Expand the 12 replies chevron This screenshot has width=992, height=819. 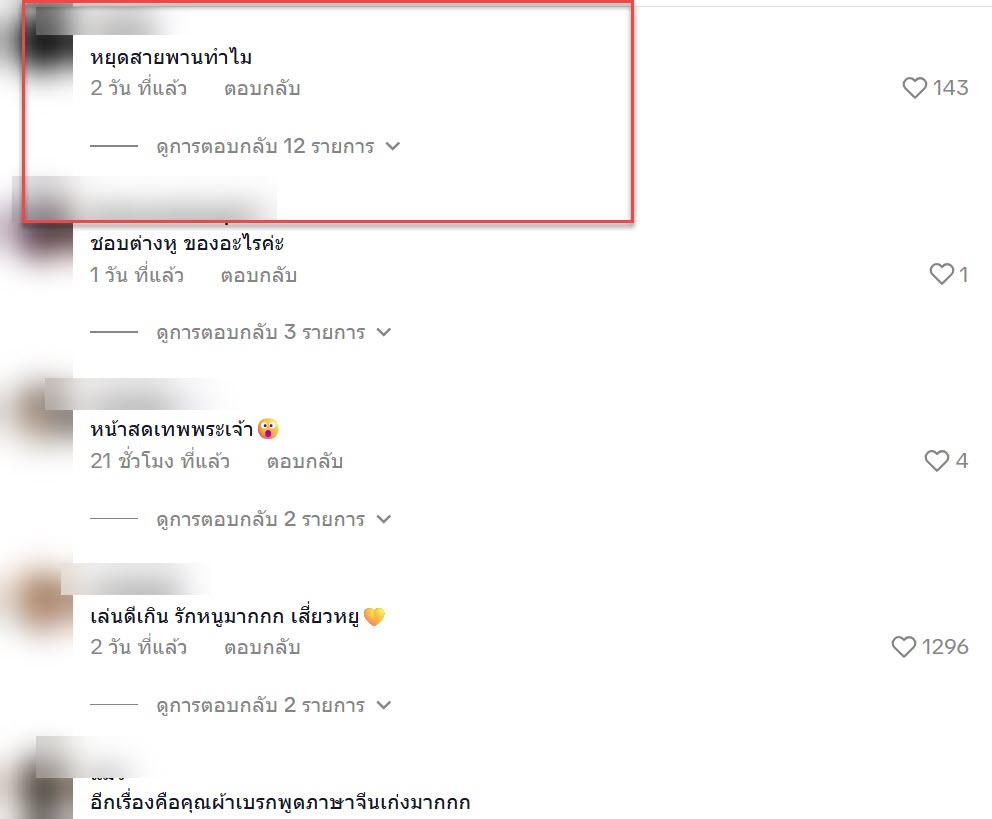tap(393, 146)
